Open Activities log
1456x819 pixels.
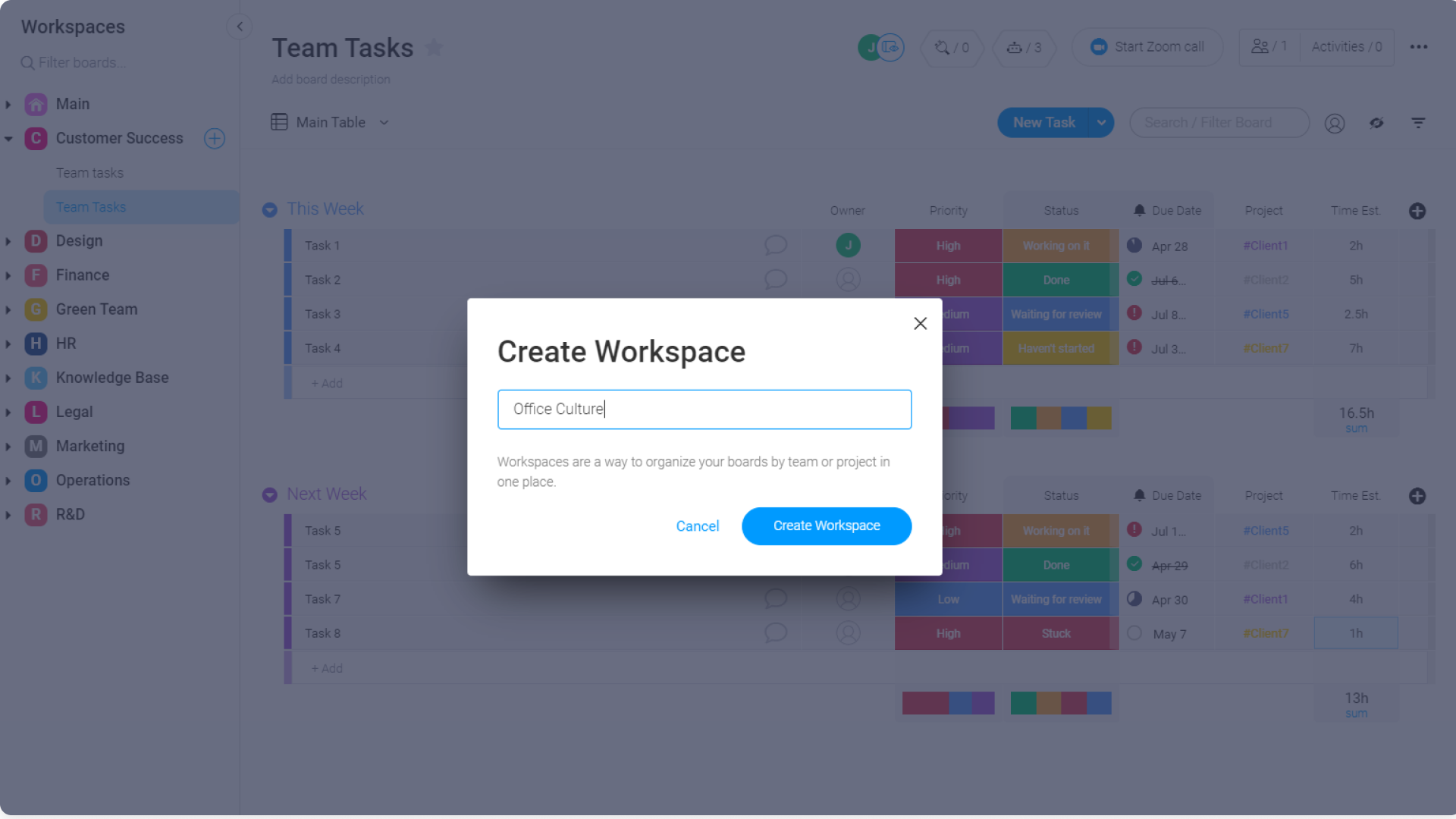point(1347,47)
